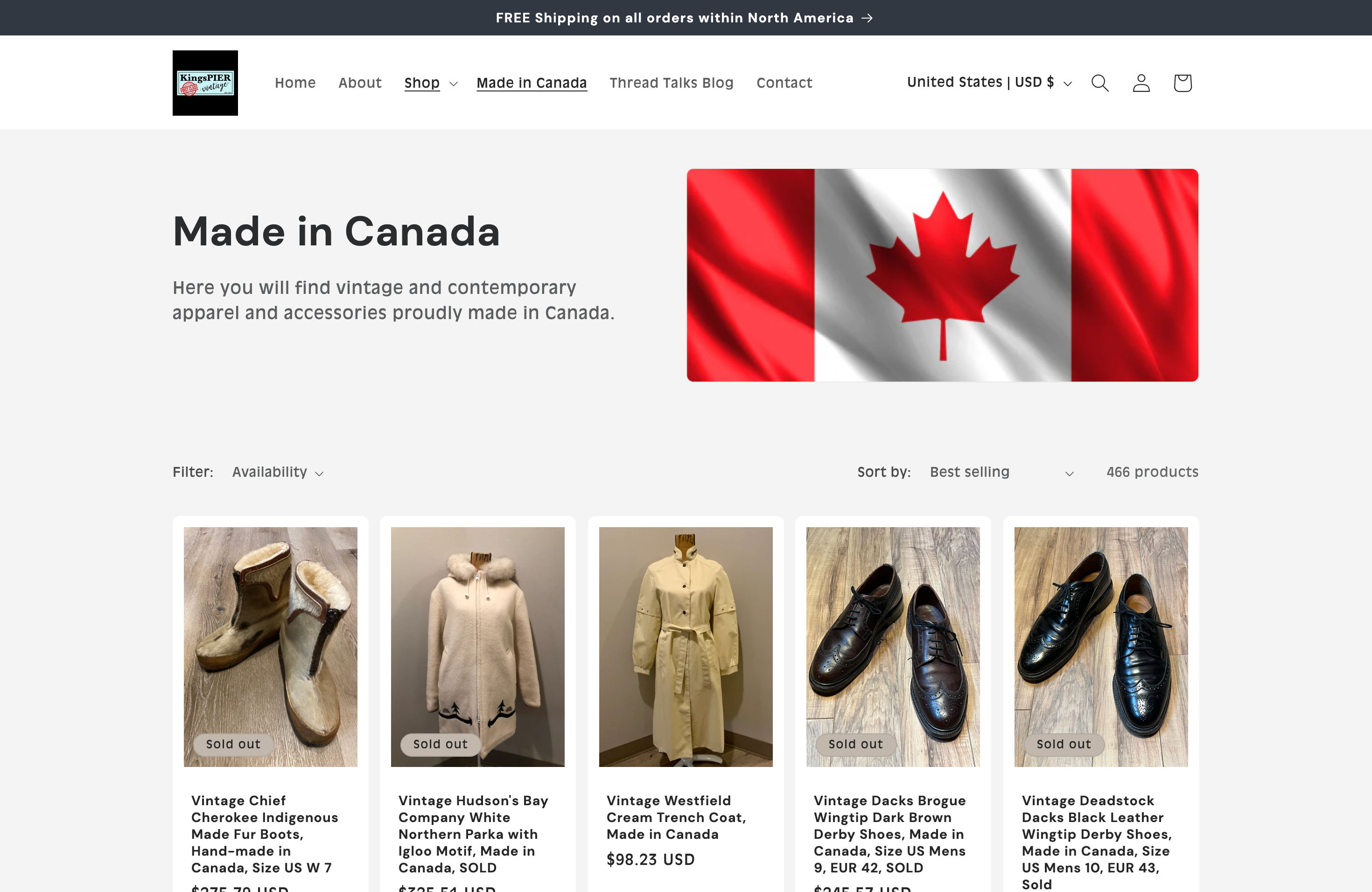The image size is (1372, 892).
Task: Click the Canadian flag banner image
Action: click(x=942, y=275)
